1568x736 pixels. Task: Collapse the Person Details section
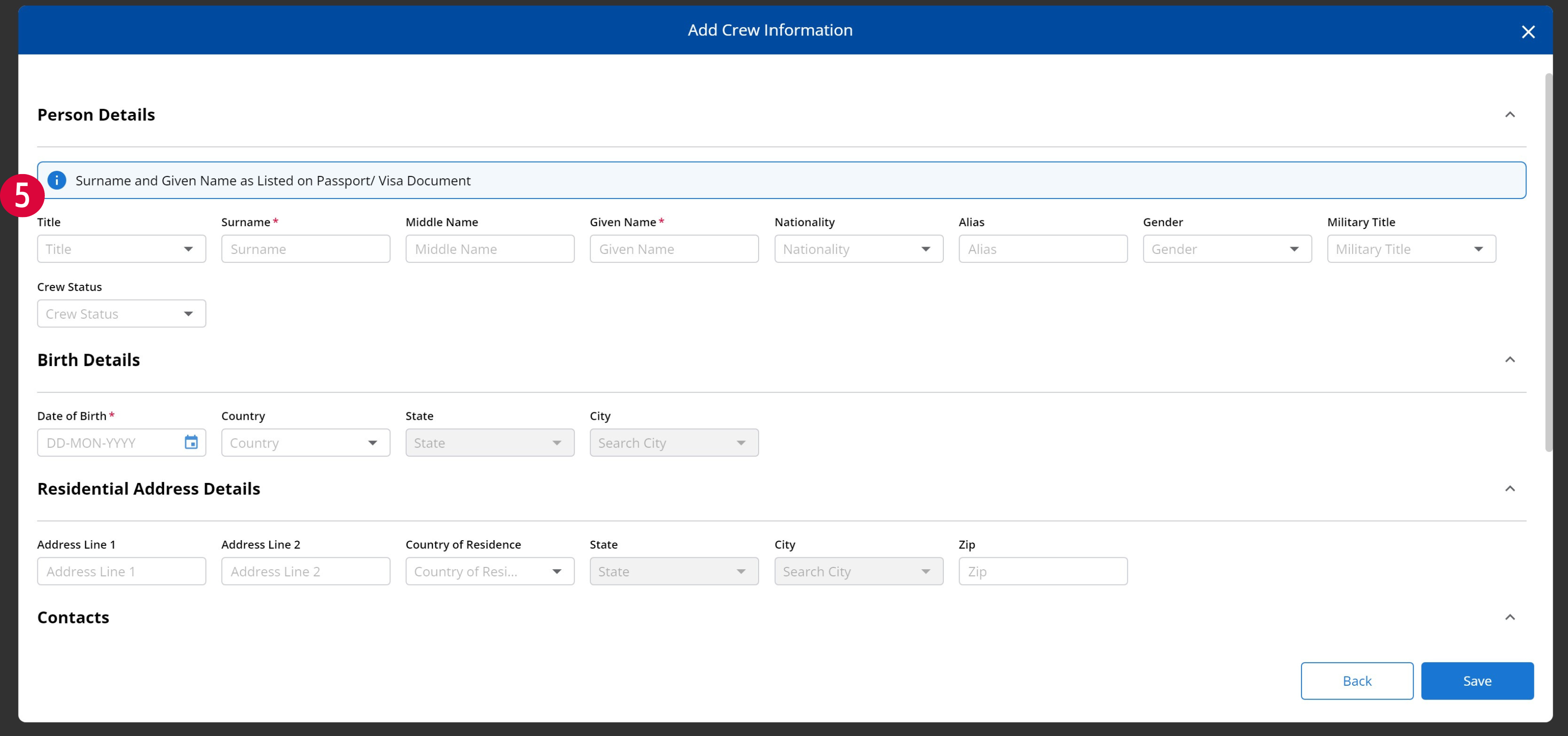click(1510, 115)
